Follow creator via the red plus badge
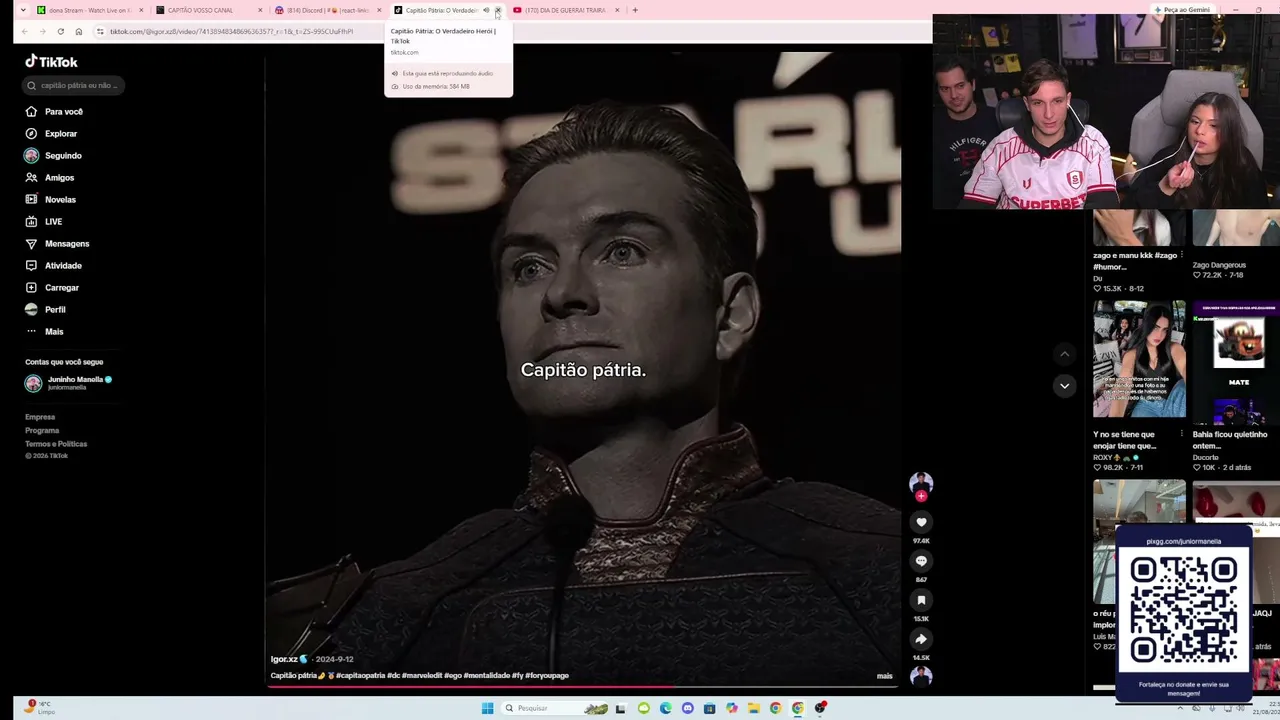Viewport: 1280px width, 720px height. tap(921, 496)
